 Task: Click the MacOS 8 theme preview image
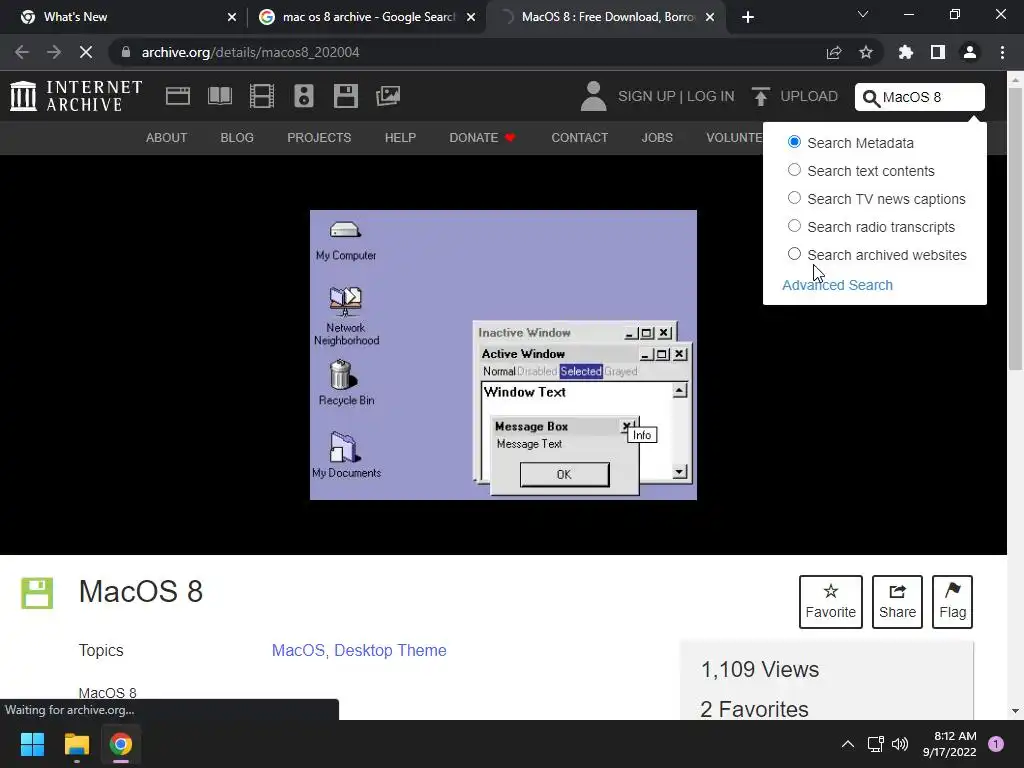point(503,355)
